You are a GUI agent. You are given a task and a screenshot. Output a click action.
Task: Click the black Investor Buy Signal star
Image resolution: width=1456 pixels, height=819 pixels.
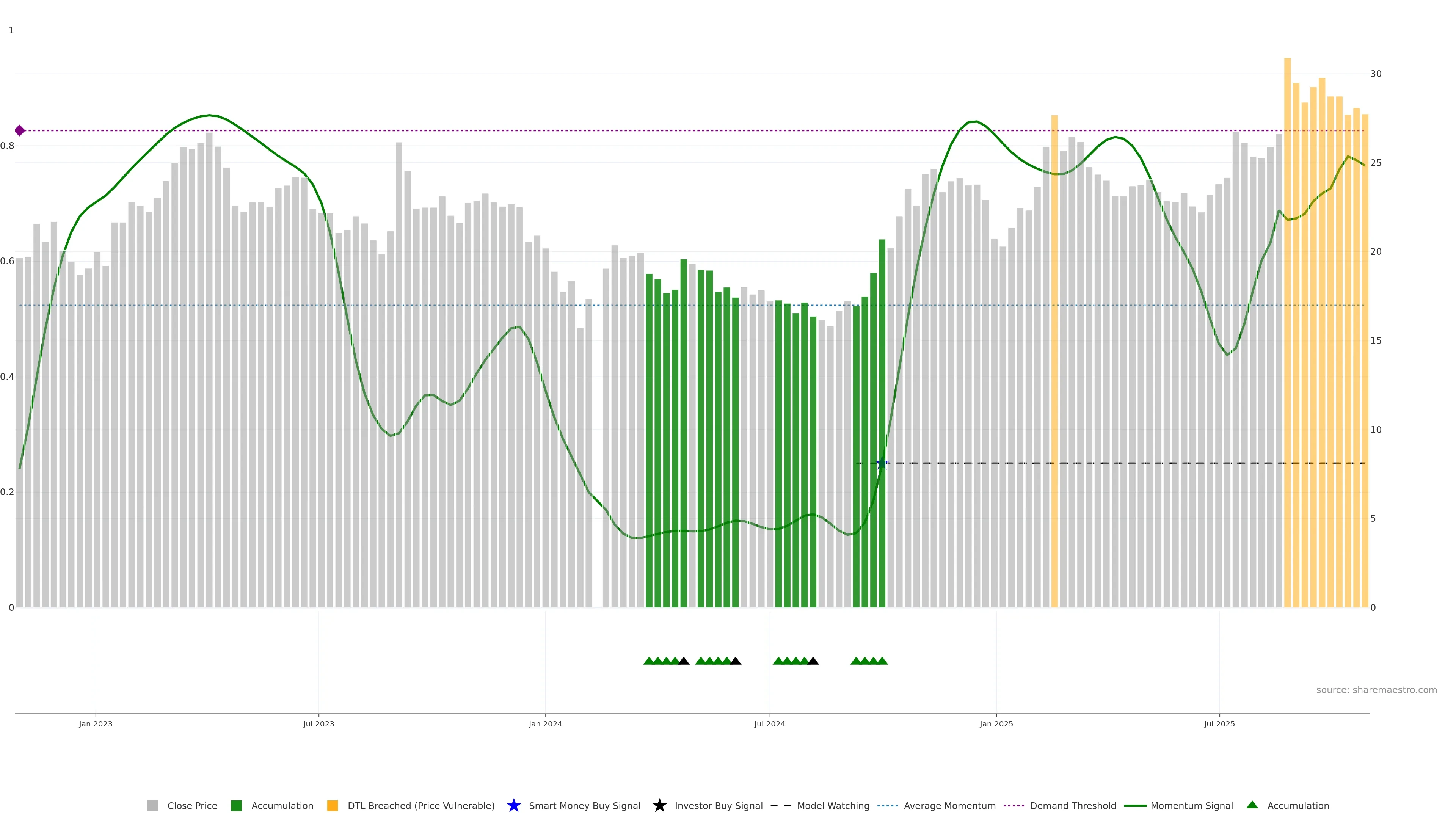(x=659, y=805)
